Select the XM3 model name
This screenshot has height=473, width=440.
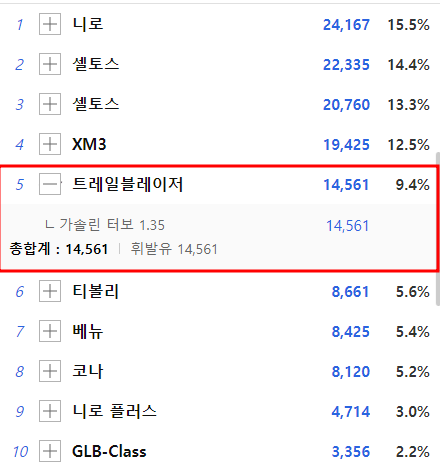click(x=89, y=144)
